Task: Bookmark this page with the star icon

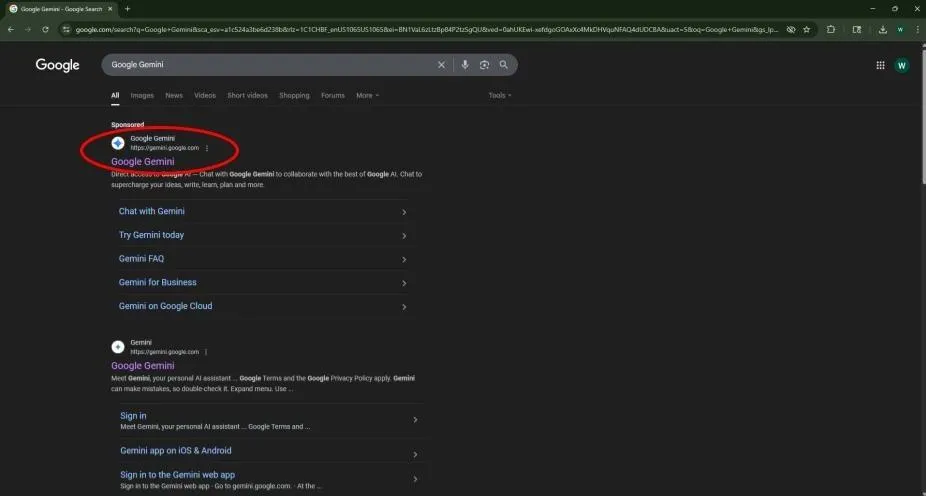Action: pyautogui.click(x=807, y=30)
